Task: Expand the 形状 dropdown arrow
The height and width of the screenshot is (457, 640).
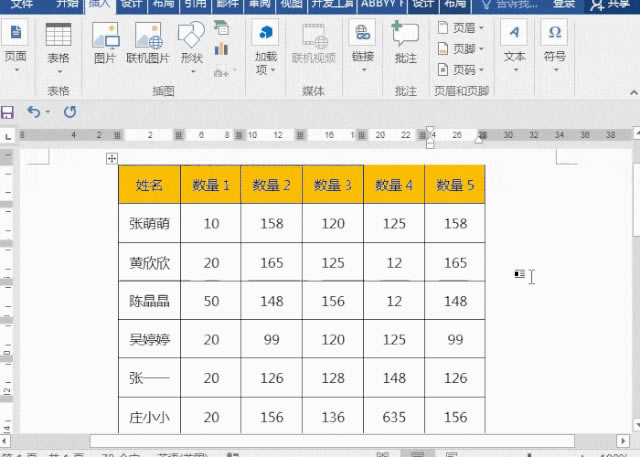Action: coord(193,72)
